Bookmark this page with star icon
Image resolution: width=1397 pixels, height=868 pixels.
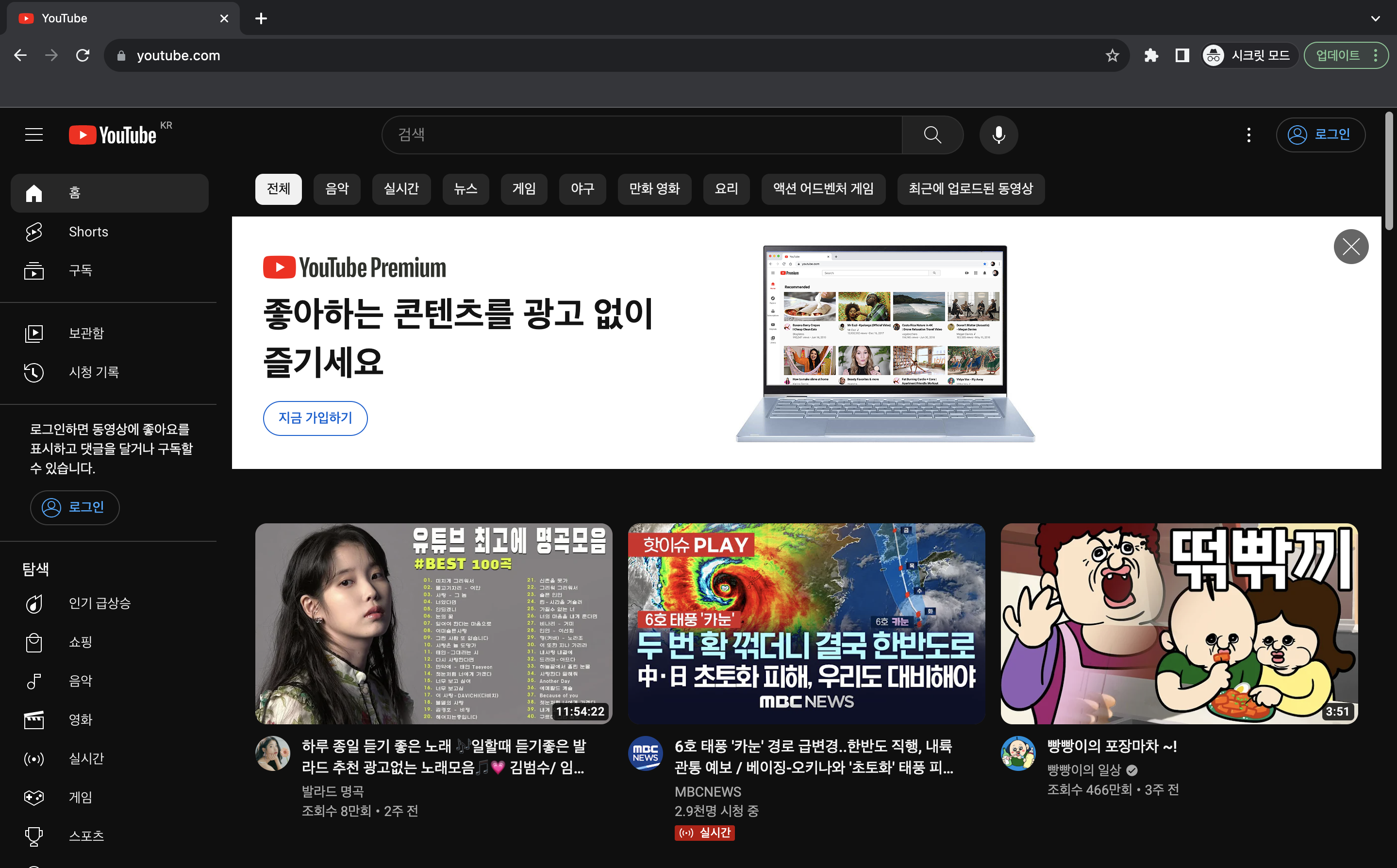click(1112, 56)
